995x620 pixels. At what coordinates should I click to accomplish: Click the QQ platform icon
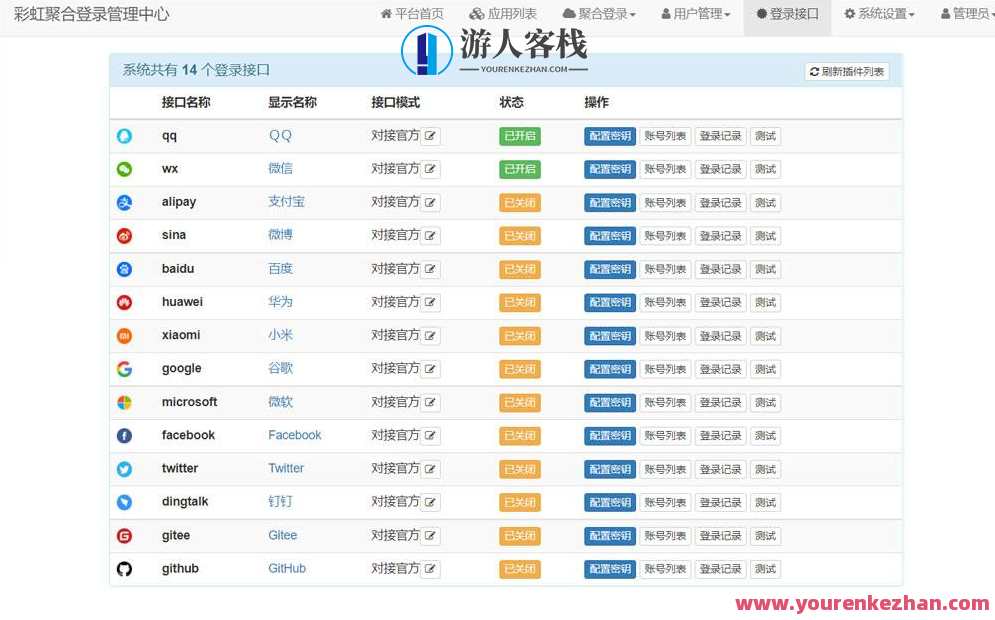pyautogui.click(x=124, y=135)
